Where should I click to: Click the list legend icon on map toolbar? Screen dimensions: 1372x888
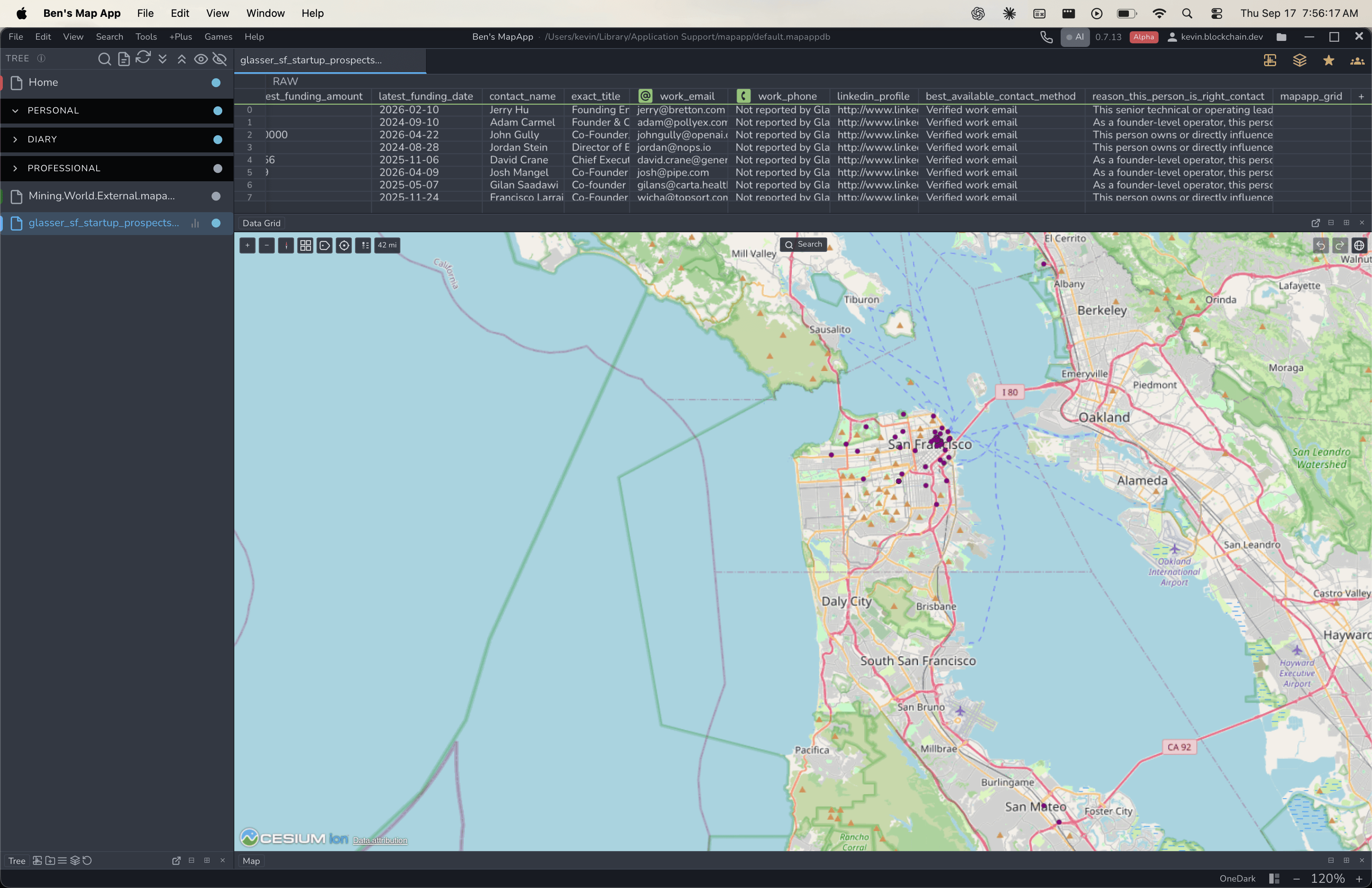coord(363,245)
